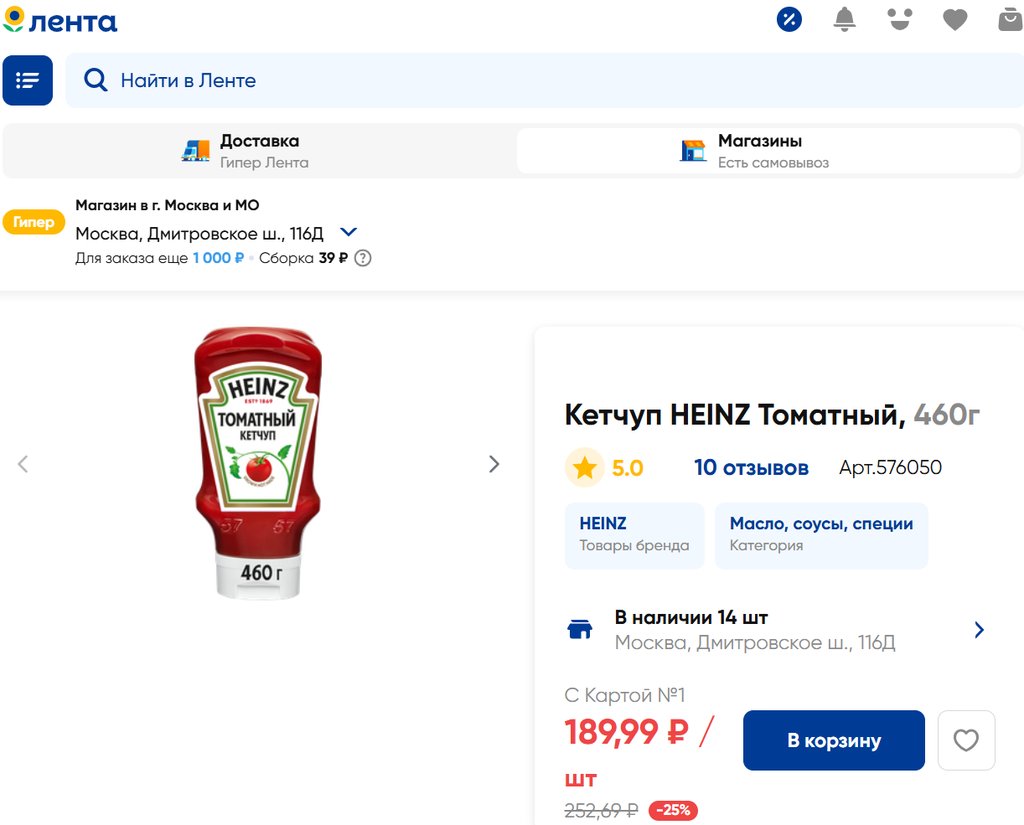Add ketchup to cart with В корзину
Image resolution: width=1024 pixels, height=825 pixels.
click(x=833, y=740)
